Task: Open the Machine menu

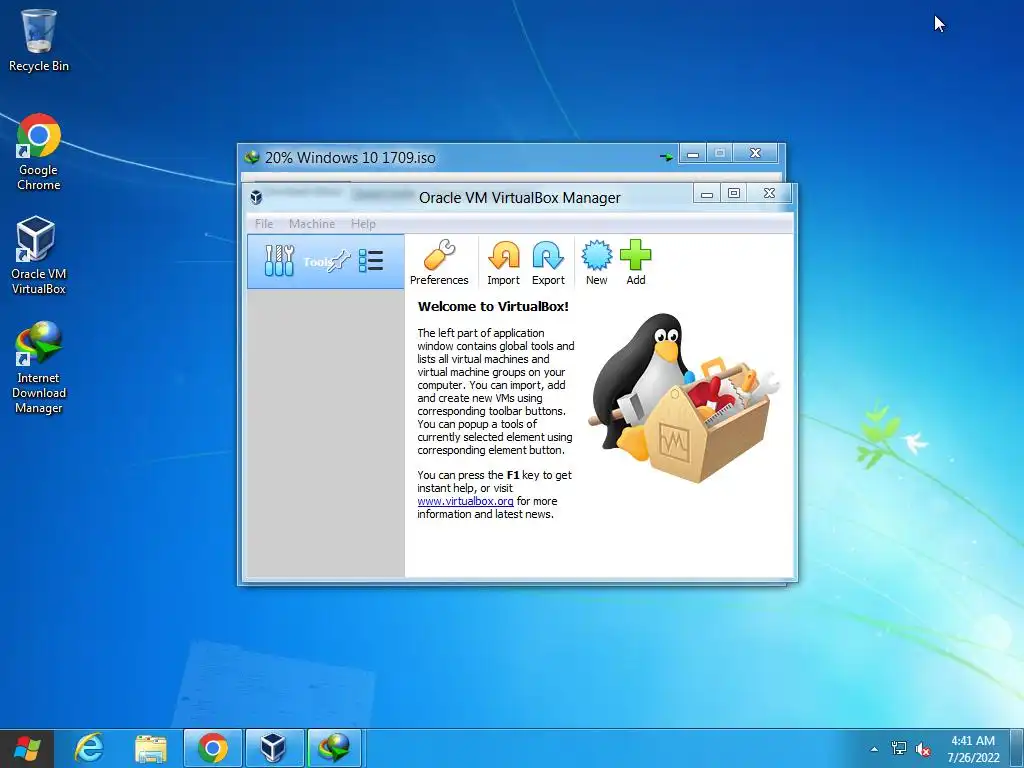Action: click(312, 224)
